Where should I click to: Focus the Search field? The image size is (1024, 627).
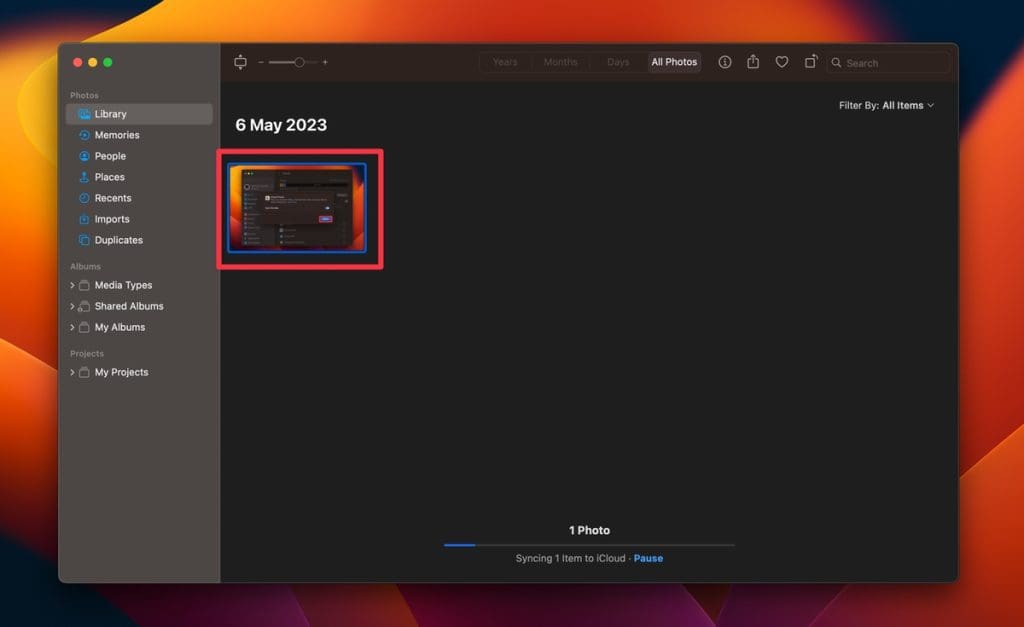coord(888,63)
